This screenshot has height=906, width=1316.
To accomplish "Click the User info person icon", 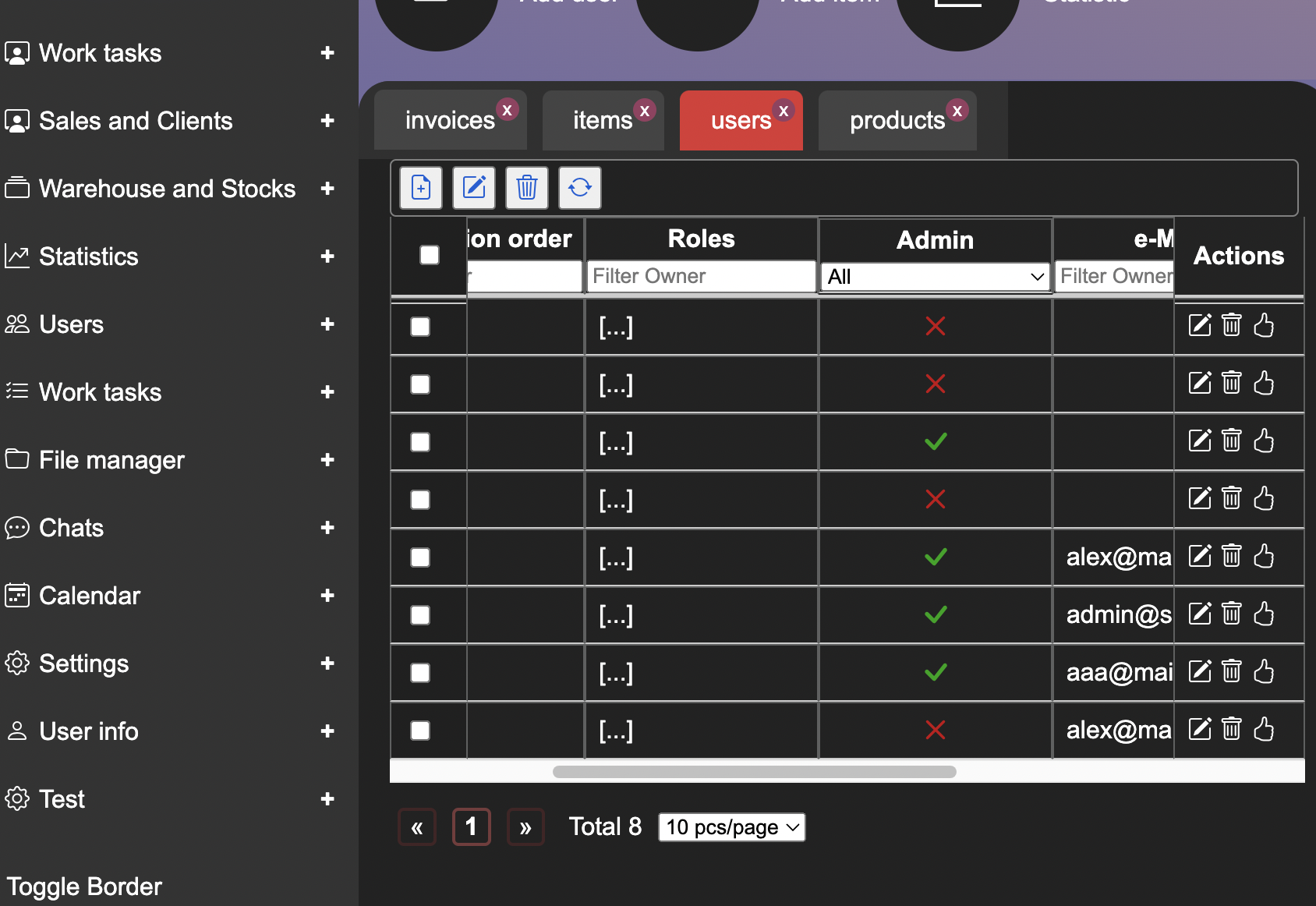I will [17, 731].
